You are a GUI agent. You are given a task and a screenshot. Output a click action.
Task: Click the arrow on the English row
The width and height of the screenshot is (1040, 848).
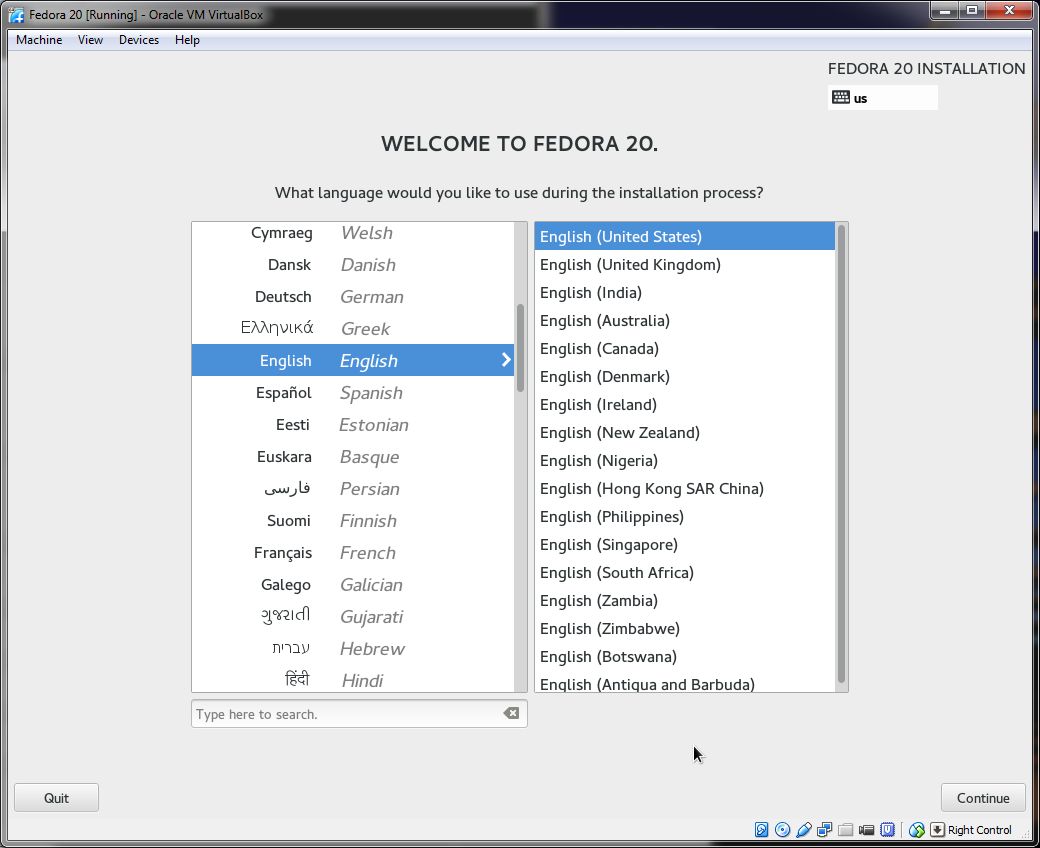[506, 359]
